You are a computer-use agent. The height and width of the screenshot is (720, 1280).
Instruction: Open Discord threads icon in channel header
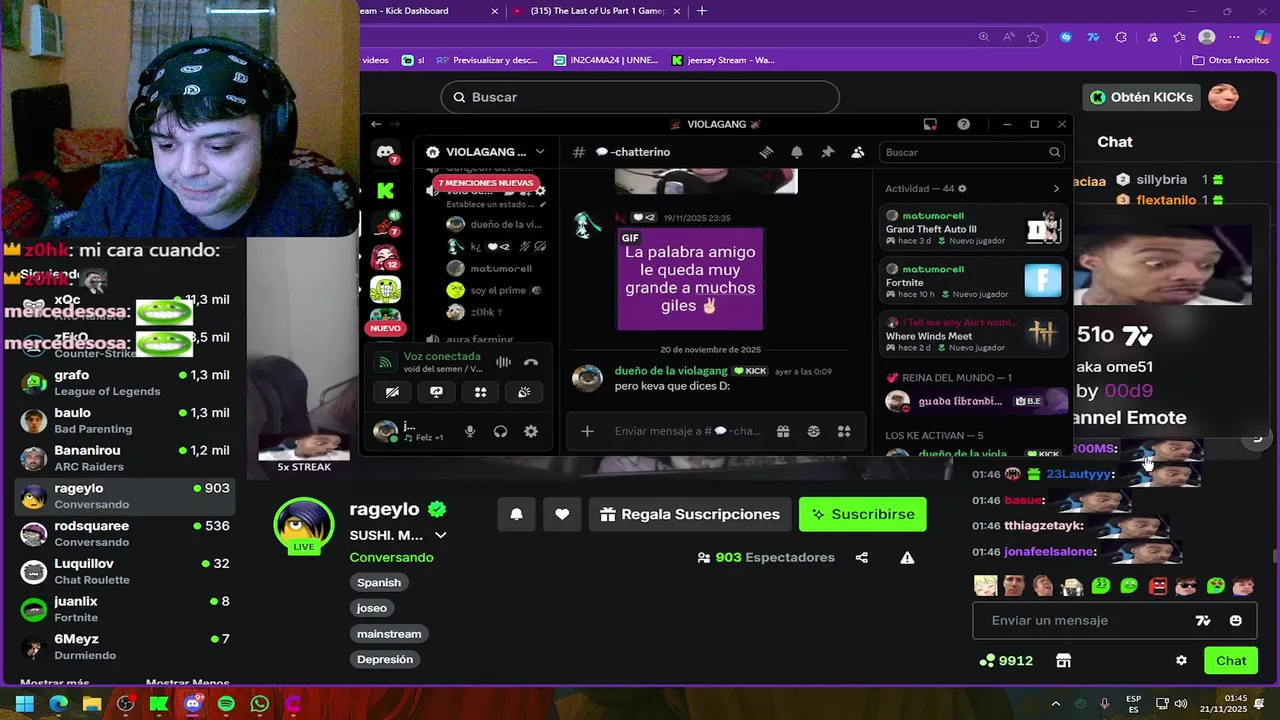(x=766, y=152)
